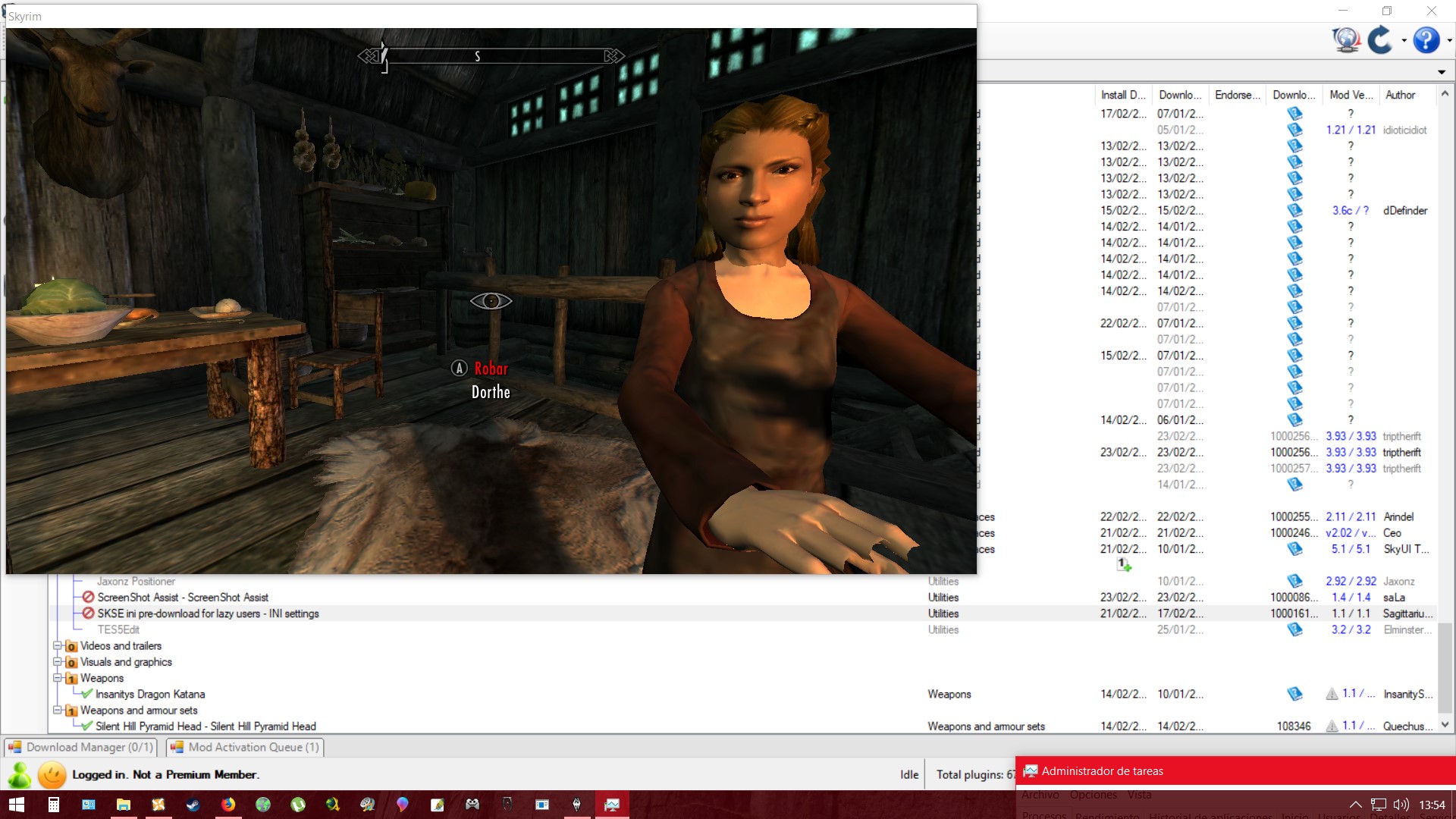
Task: Click the mod list vertical scrollbar down arrow
Action: [1445, 725]
